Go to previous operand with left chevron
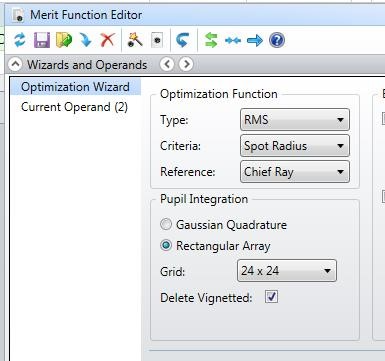The width and height of the screenshot is (385, 361). [167, 64]
